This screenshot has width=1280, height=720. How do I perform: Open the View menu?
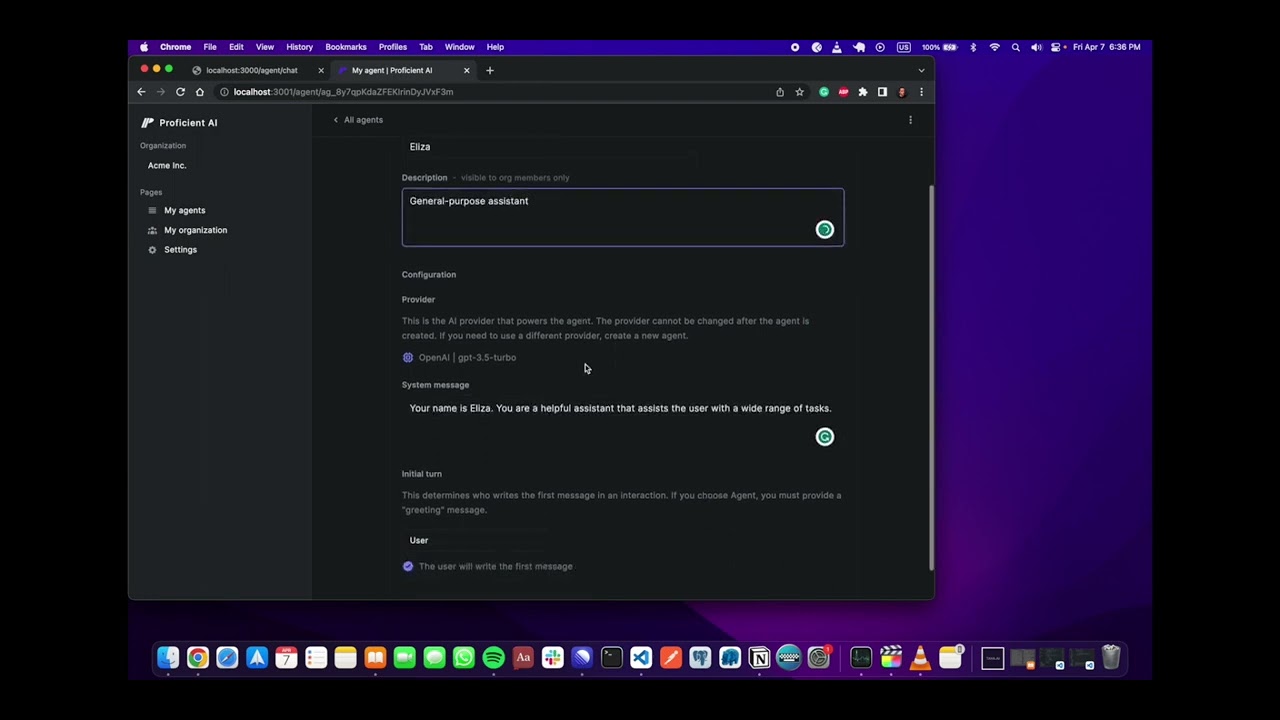click(265, 47)
